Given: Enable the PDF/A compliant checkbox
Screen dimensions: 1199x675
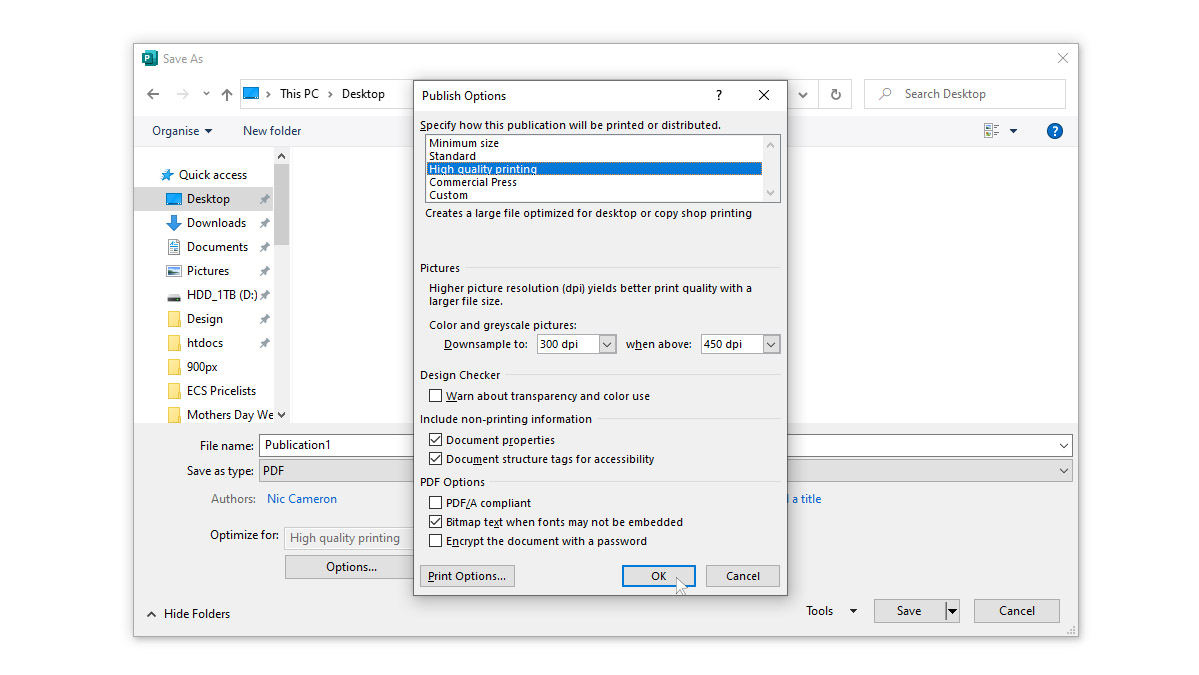Looking at the screenshot, I should click(x=436, y=502).
